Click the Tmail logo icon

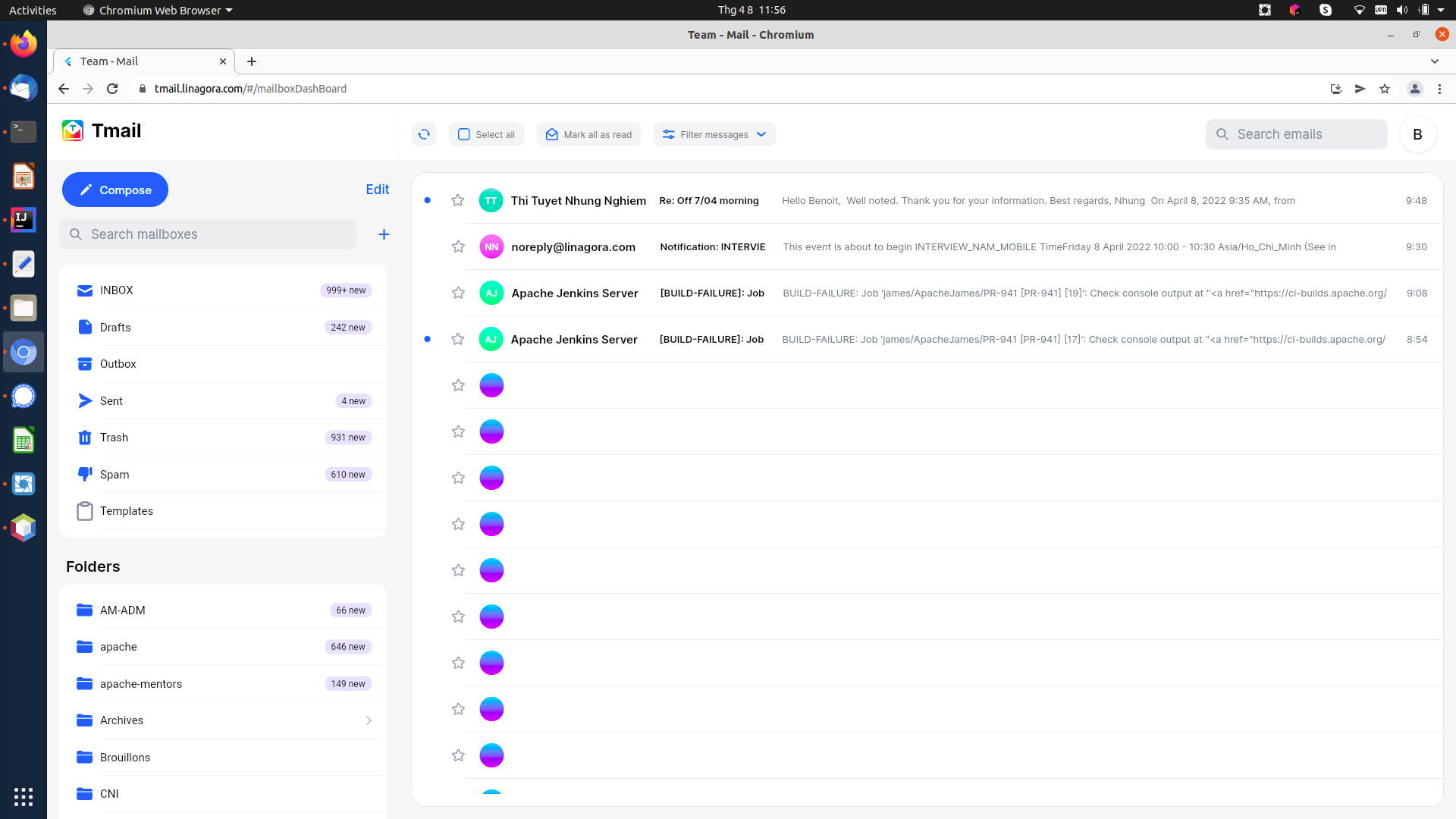click(x=73, y=130)
